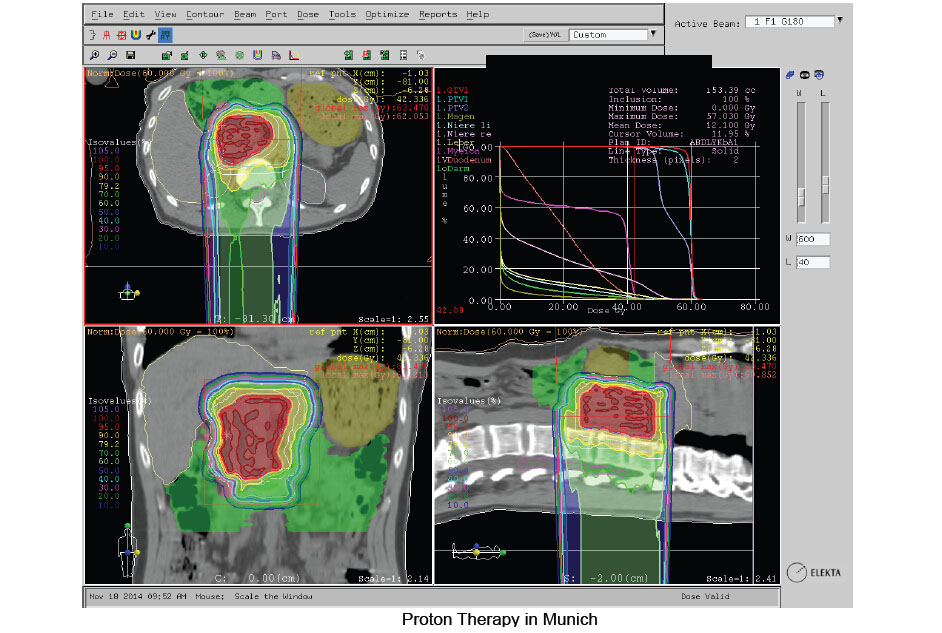Click the greyed-out last toolbar icon
This screenshot has height=633, width=942.
[x=421, y=55]
